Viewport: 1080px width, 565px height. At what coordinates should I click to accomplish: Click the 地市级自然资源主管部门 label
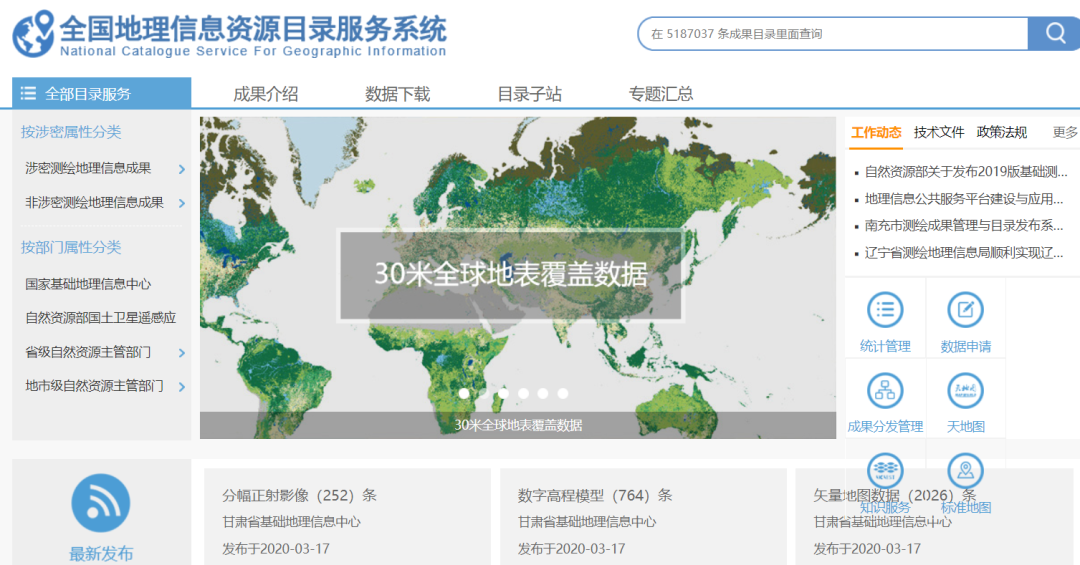pyautogui.click(x=94, y=386)
